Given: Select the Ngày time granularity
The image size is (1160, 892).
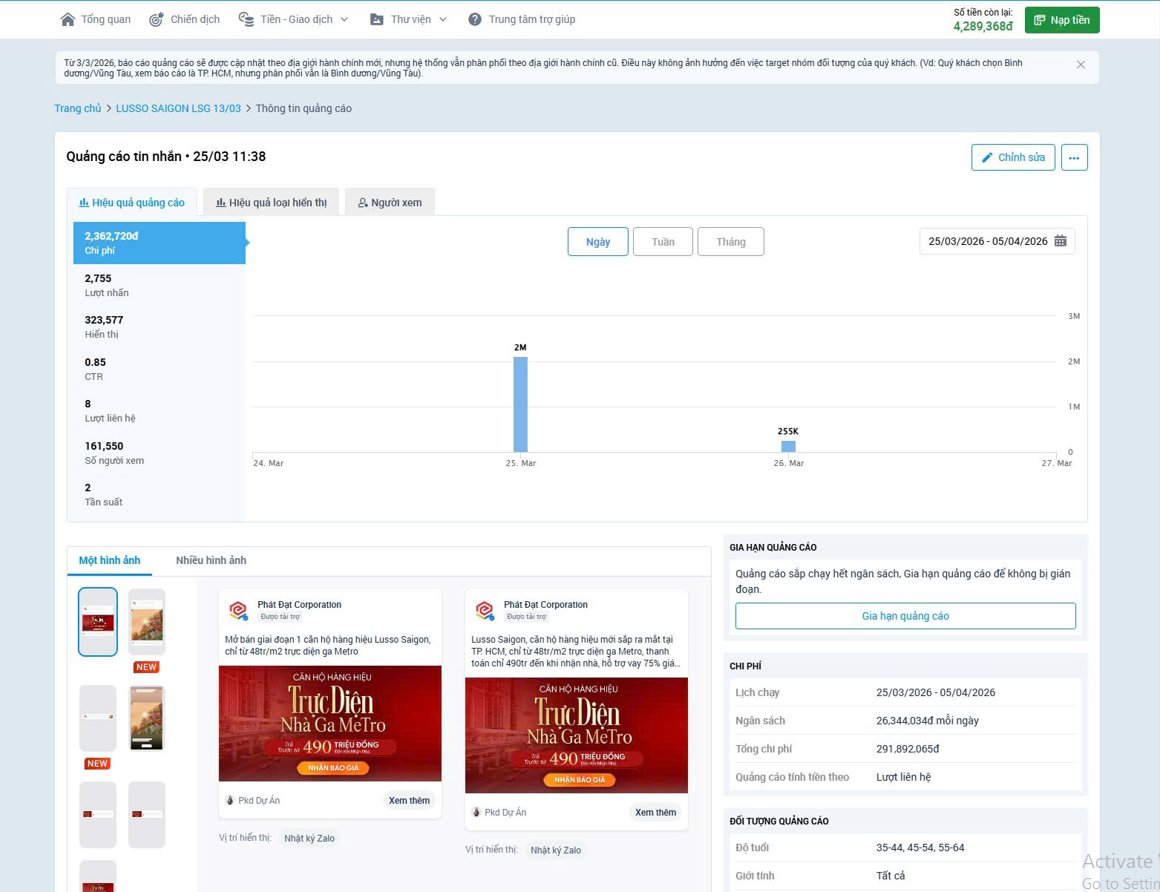Looking at the screenshot, I should pos(597,242).
